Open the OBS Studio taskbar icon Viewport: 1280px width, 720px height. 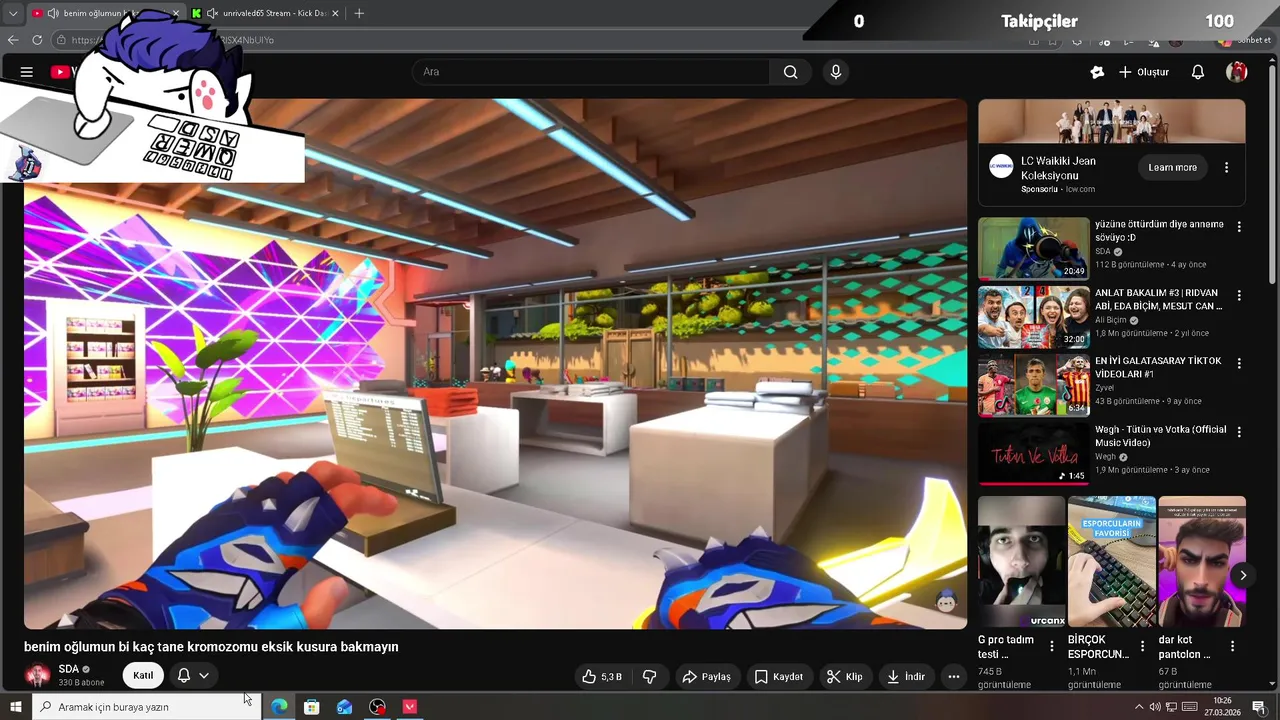377,707
